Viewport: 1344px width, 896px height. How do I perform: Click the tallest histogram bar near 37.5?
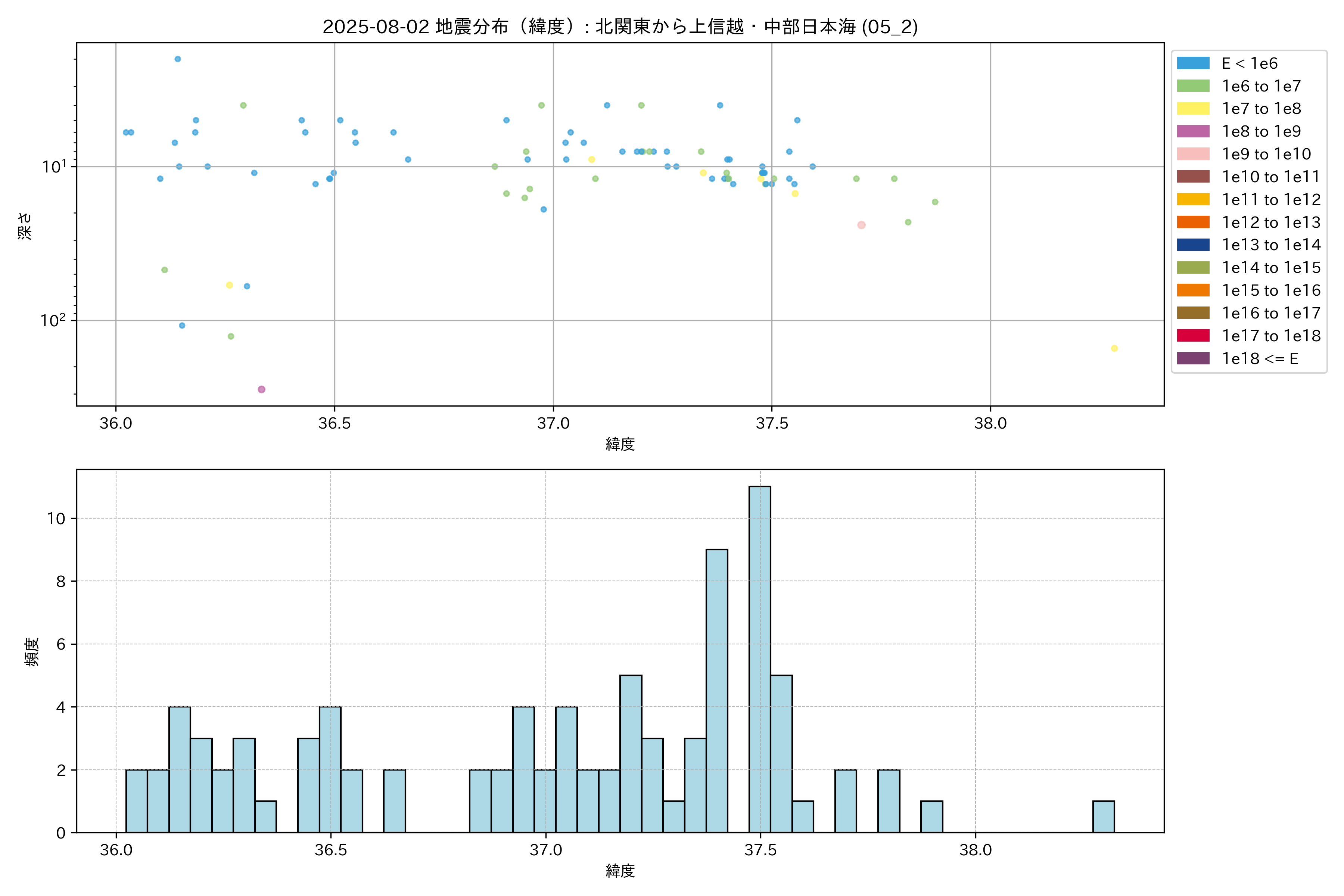point(759,657)
